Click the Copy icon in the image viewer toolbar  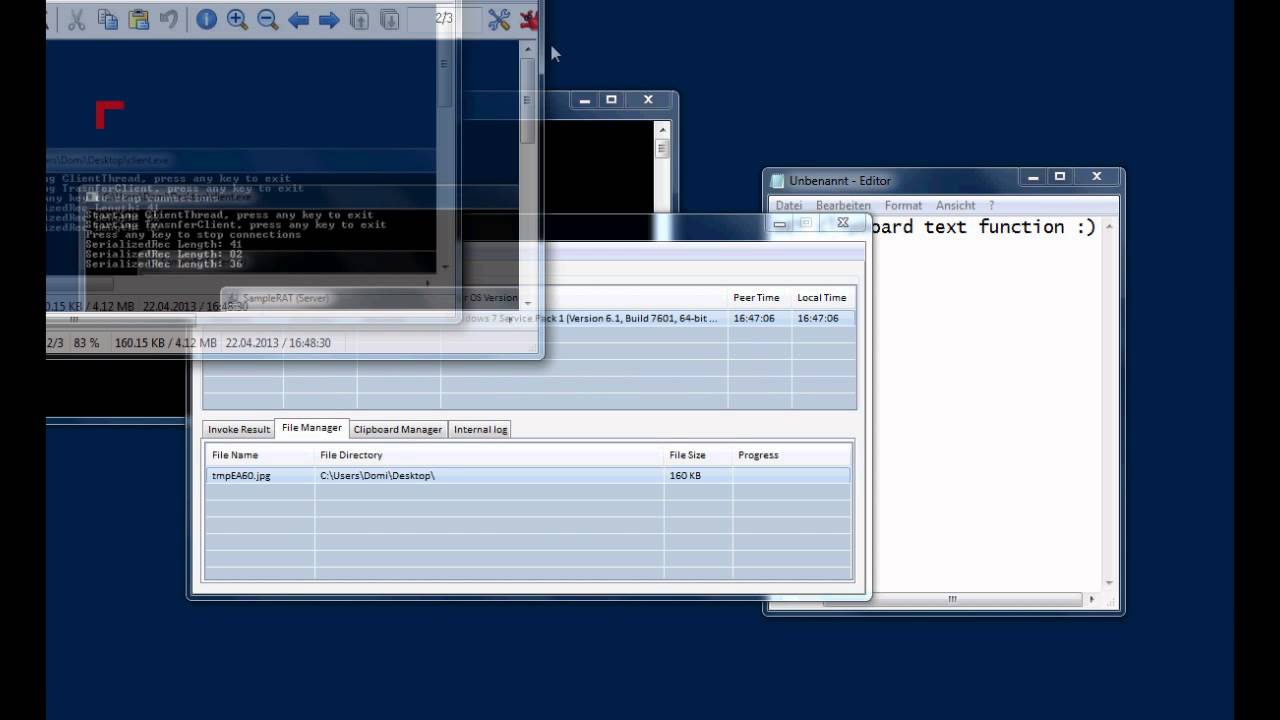[108, 19]
